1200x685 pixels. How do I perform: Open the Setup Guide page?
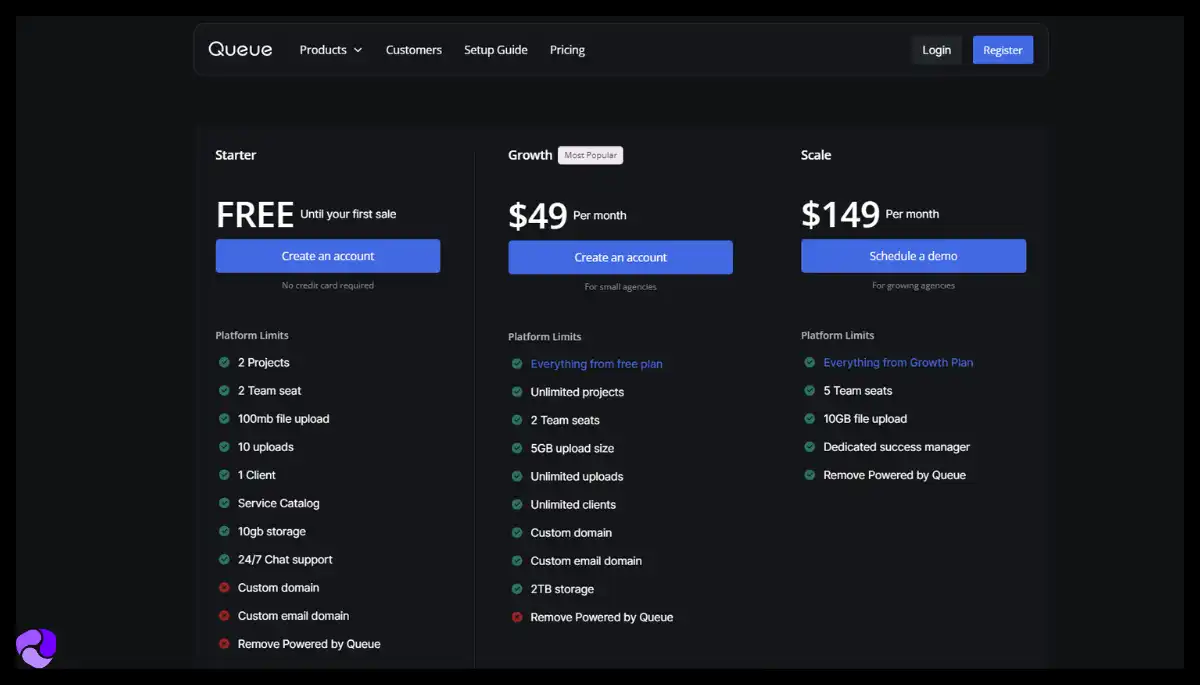[495, 50]
